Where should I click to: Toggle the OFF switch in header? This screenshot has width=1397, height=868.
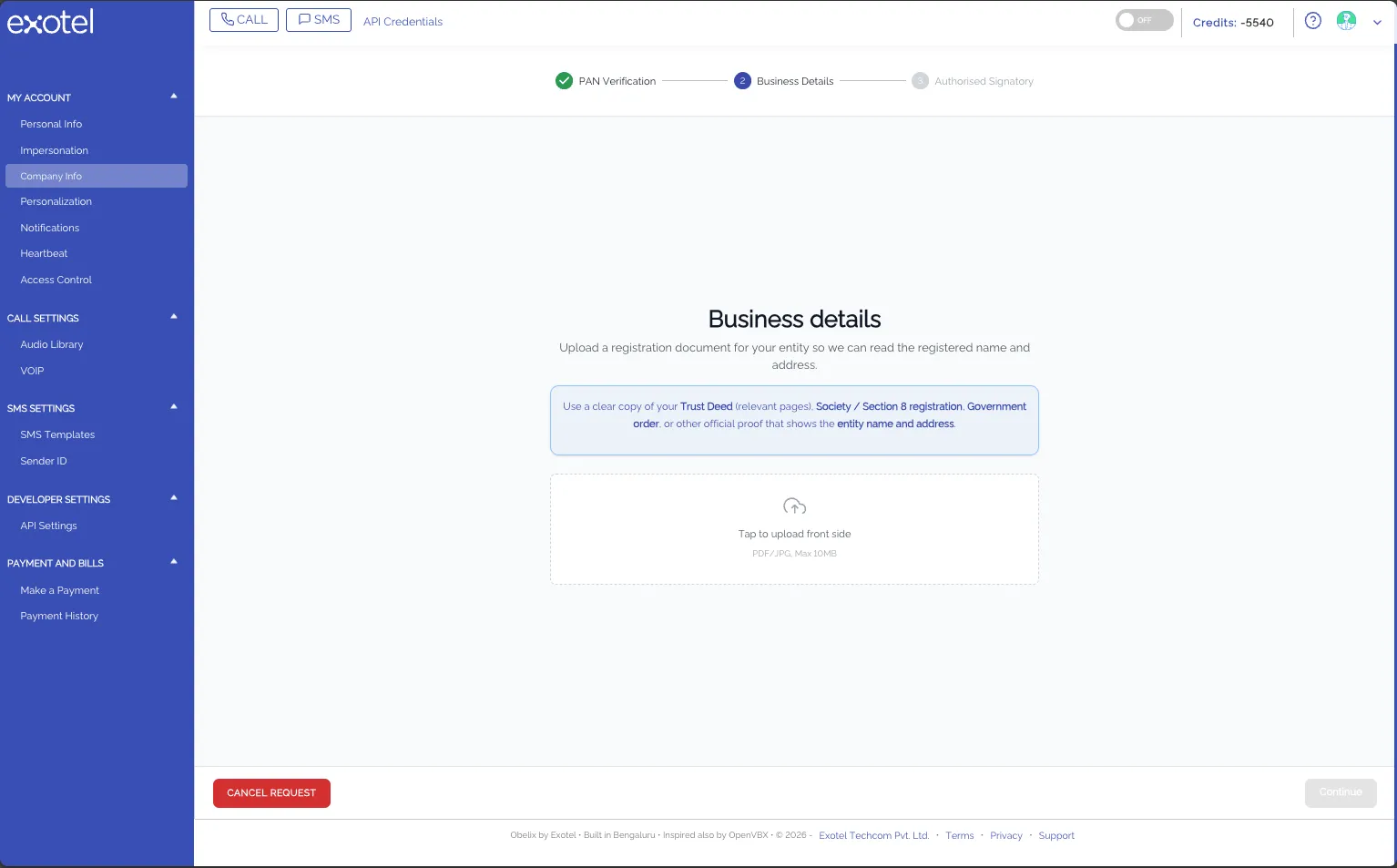pyautogui.click(x=1144, y=20)
